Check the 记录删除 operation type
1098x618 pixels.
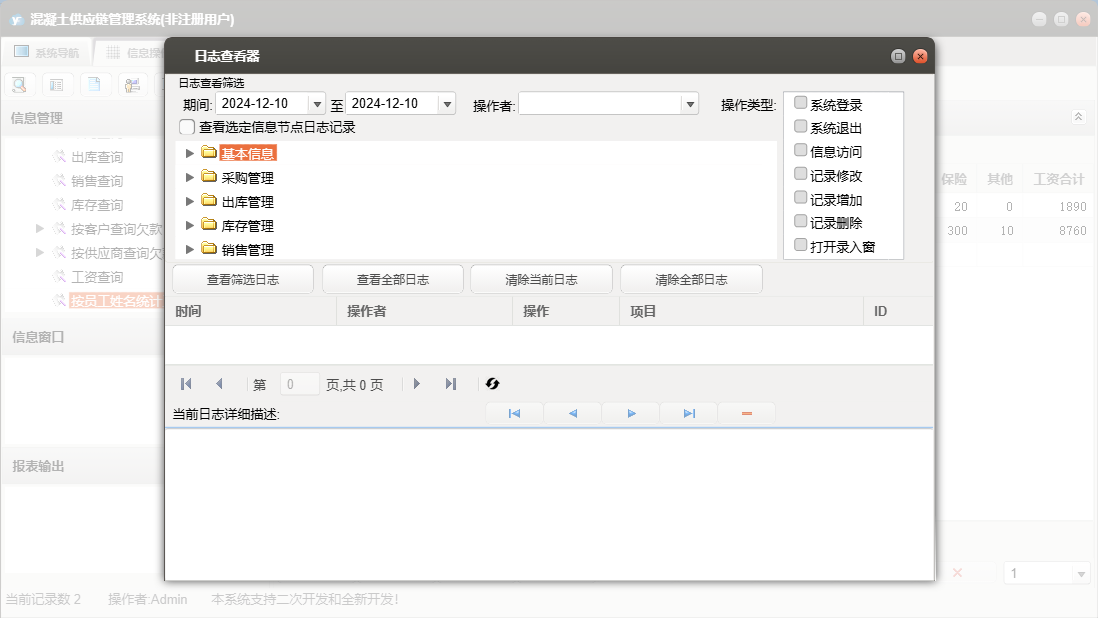coord(800,222)
